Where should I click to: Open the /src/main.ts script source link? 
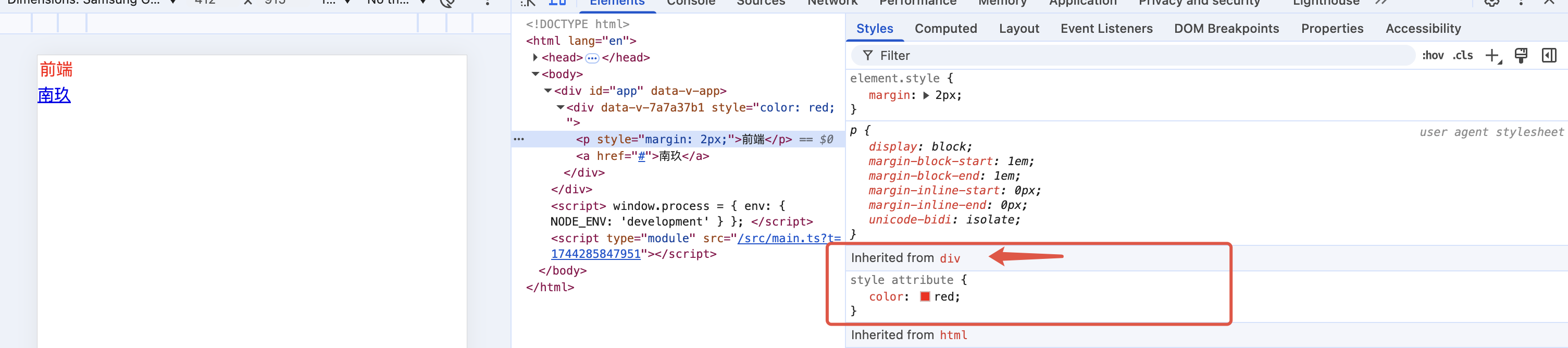point(788,239)
